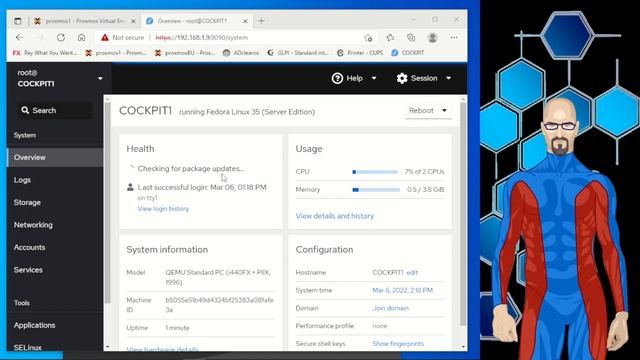Click the Not secure warning icon
This screenshot has height=360, width=640.
pos(105,37)
